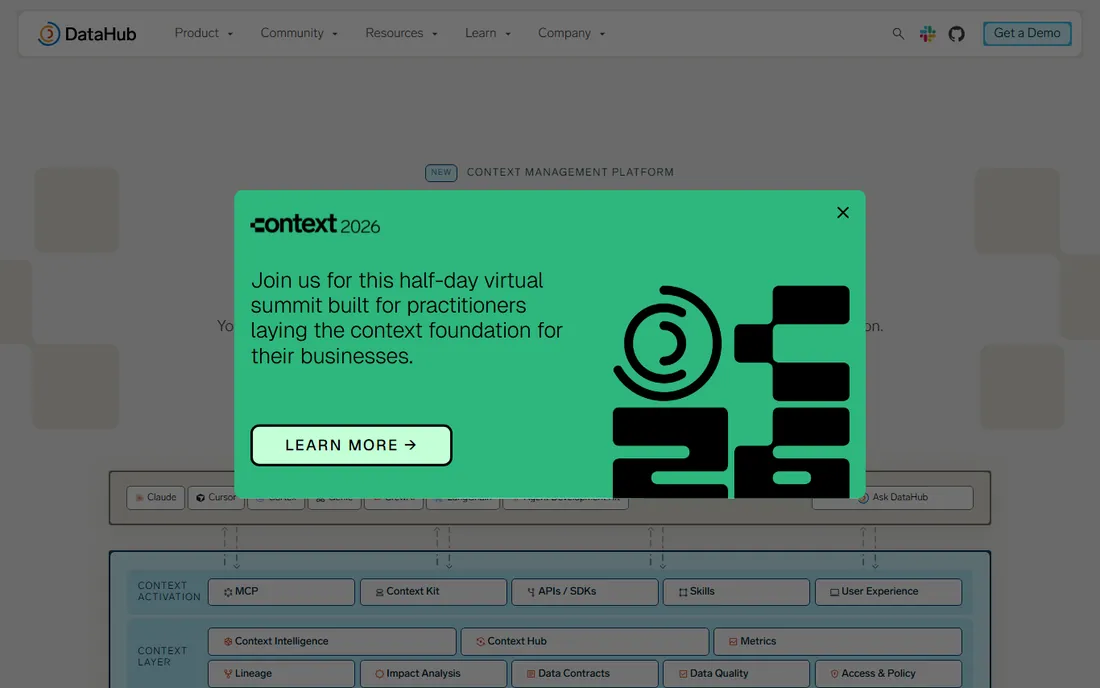This screenshot has height=688, width=1100.
Task: Click the Impact Analysis box
Action: [433, 674]
